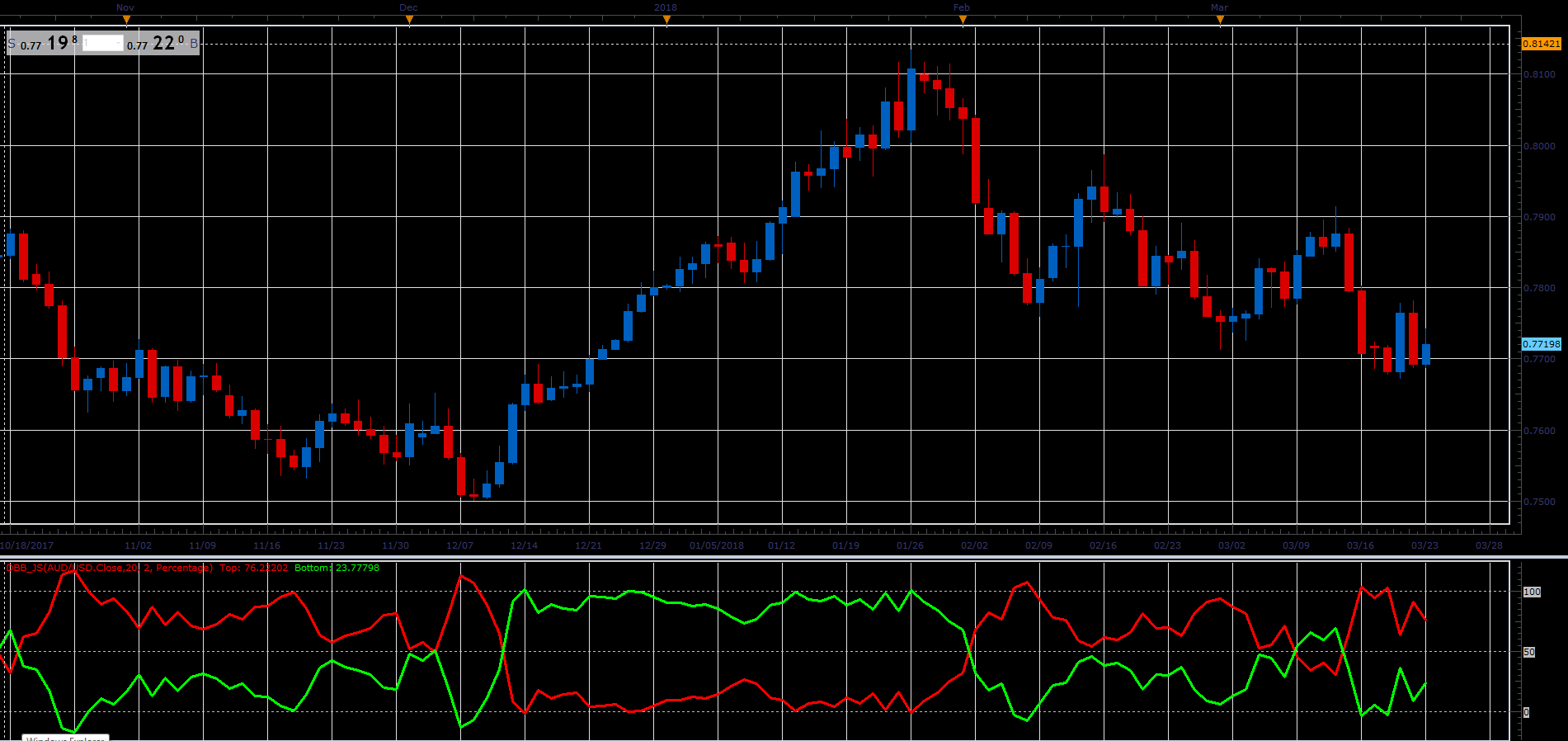Click the indicator scale label 100
Image resolution: width=1568 pixels, height=741 pixels.
[1532, 592]
